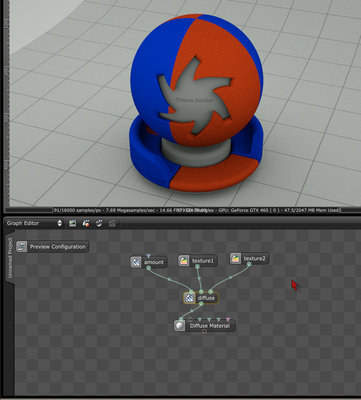This screenshot has width=361, height=400.
Task: Select the Preview Configuration node label
Action: (58, 247)
